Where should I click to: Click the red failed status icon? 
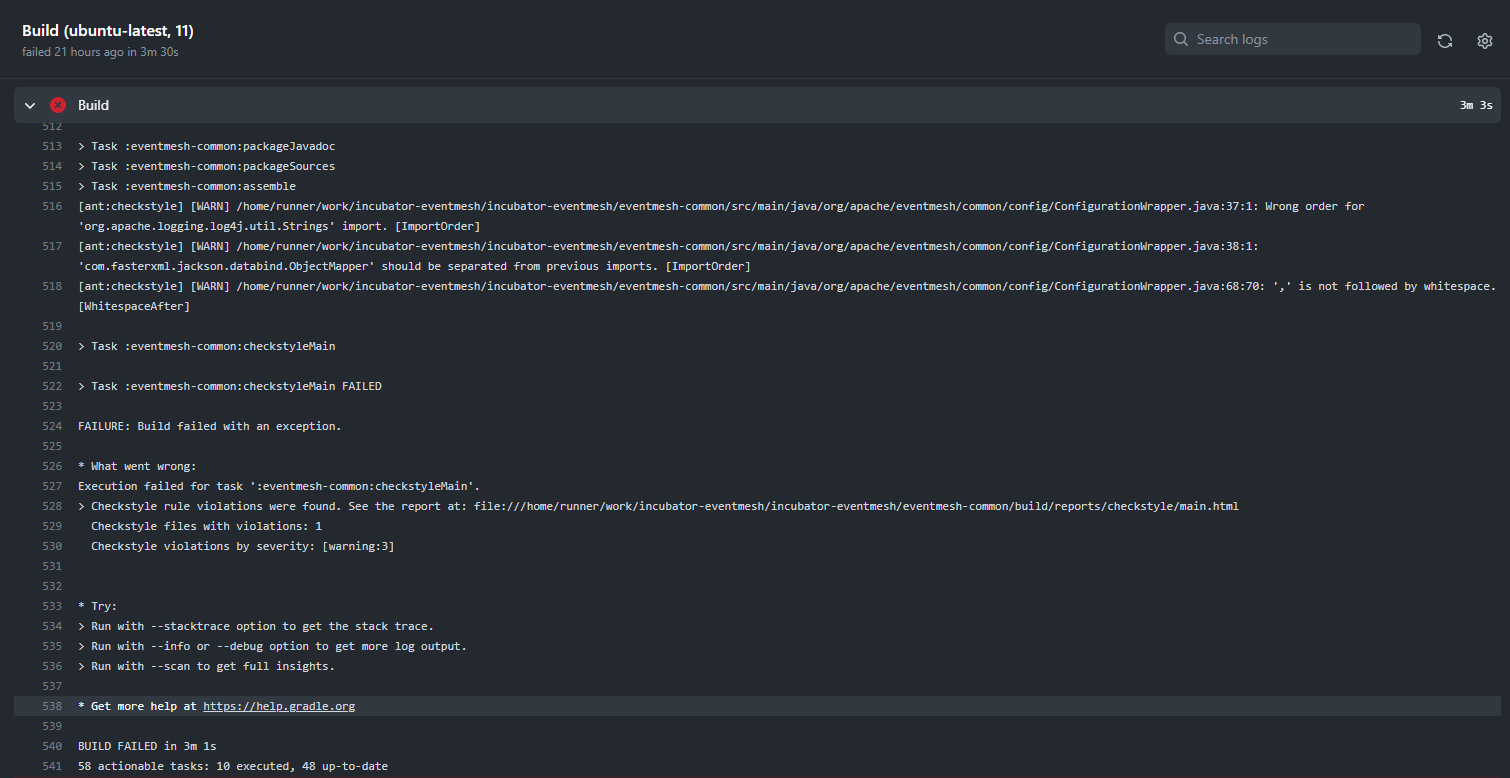pyautogui.click(x=58, y=105)
